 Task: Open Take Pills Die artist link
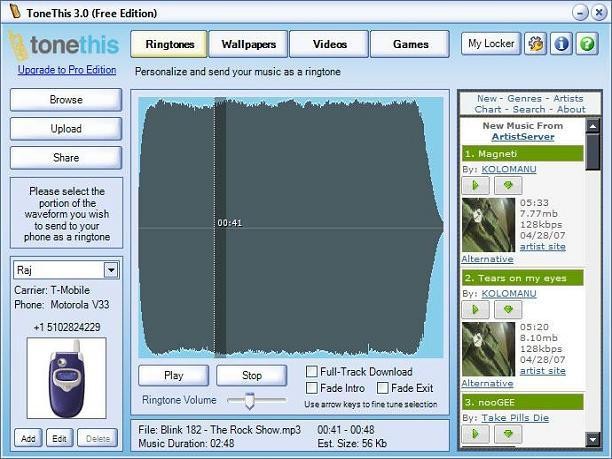click(x=515, y=418)
